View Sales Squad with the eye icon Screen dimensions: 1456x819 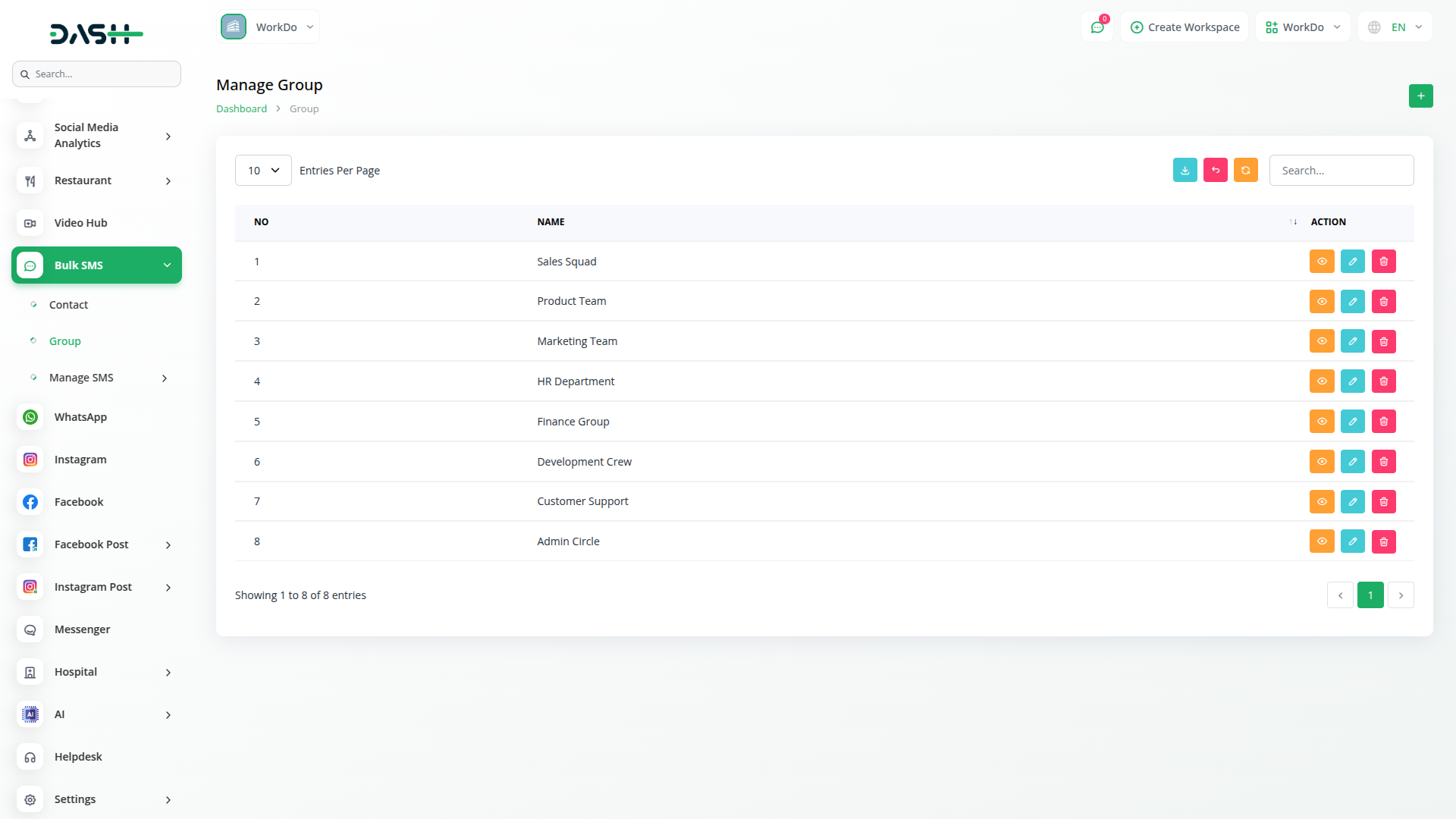(1321, 262)
